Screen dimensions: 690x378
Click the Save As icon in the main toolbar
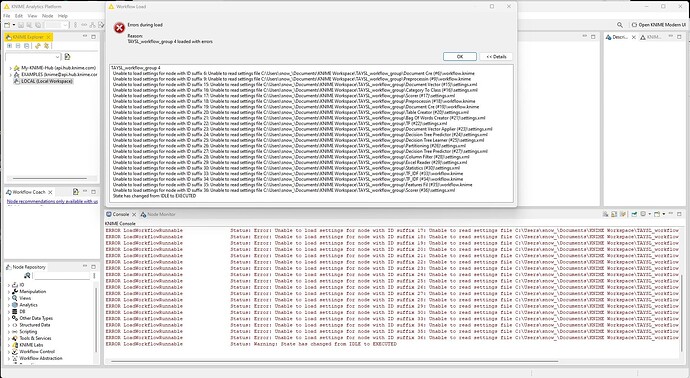(x=29, y=25)
